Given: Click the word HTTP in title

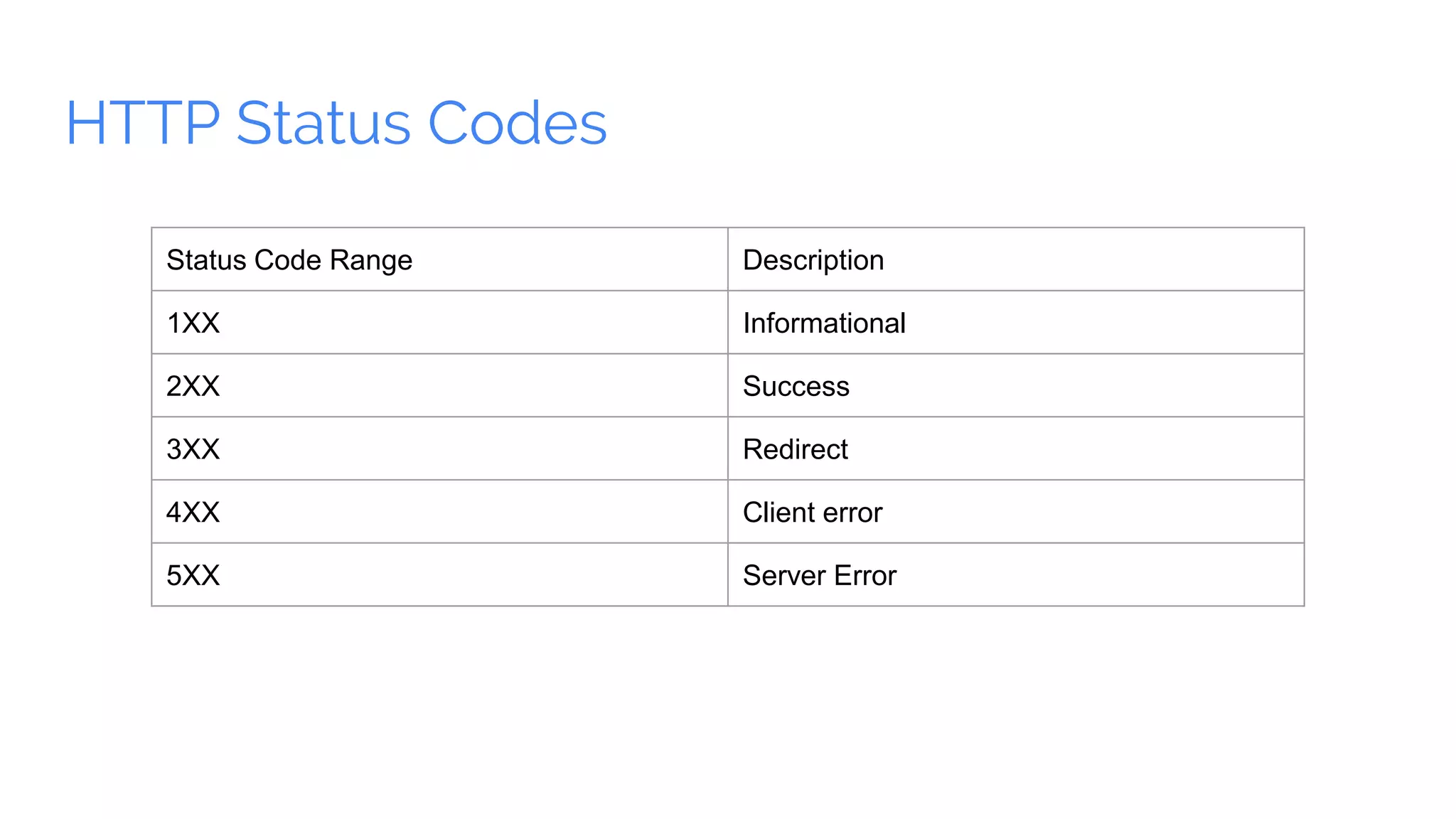Looking at the screenshot, I should click(x=143, y=123).
